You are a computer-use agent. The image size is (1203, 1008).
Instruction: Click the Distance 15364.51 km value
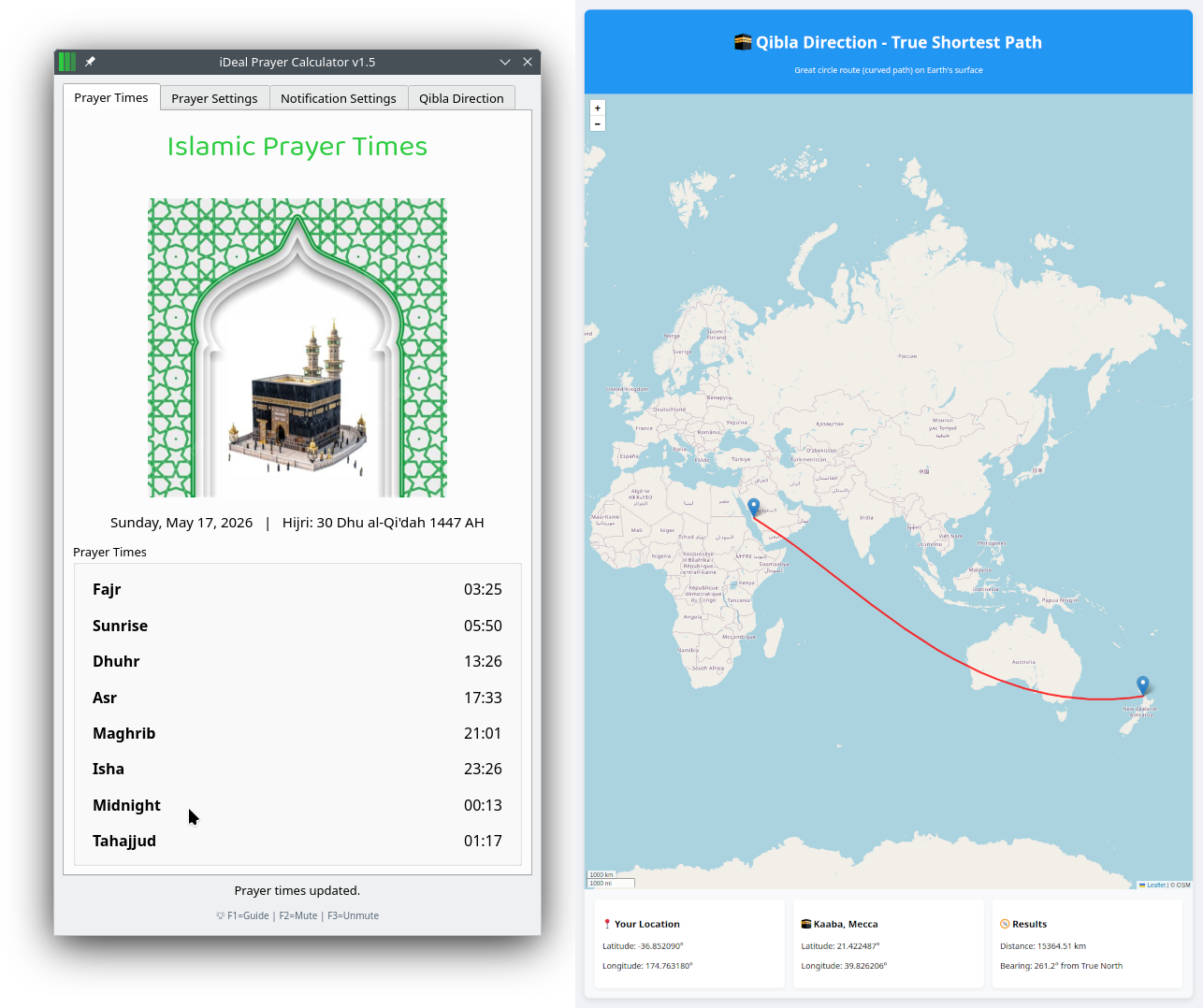point(1043,946)
